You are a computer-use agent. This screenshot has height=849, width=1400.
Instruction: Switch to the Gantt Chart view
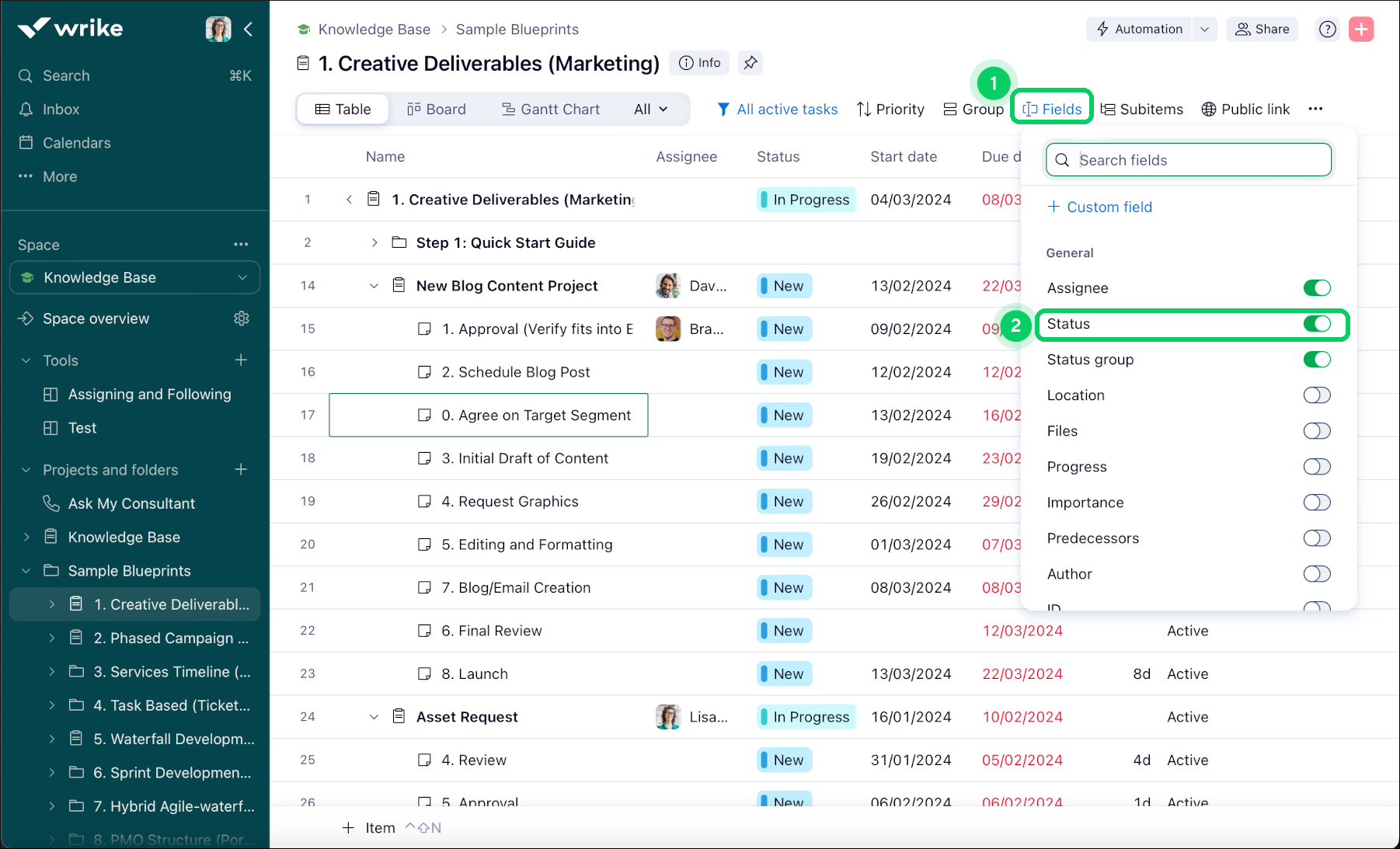[551, 110]
